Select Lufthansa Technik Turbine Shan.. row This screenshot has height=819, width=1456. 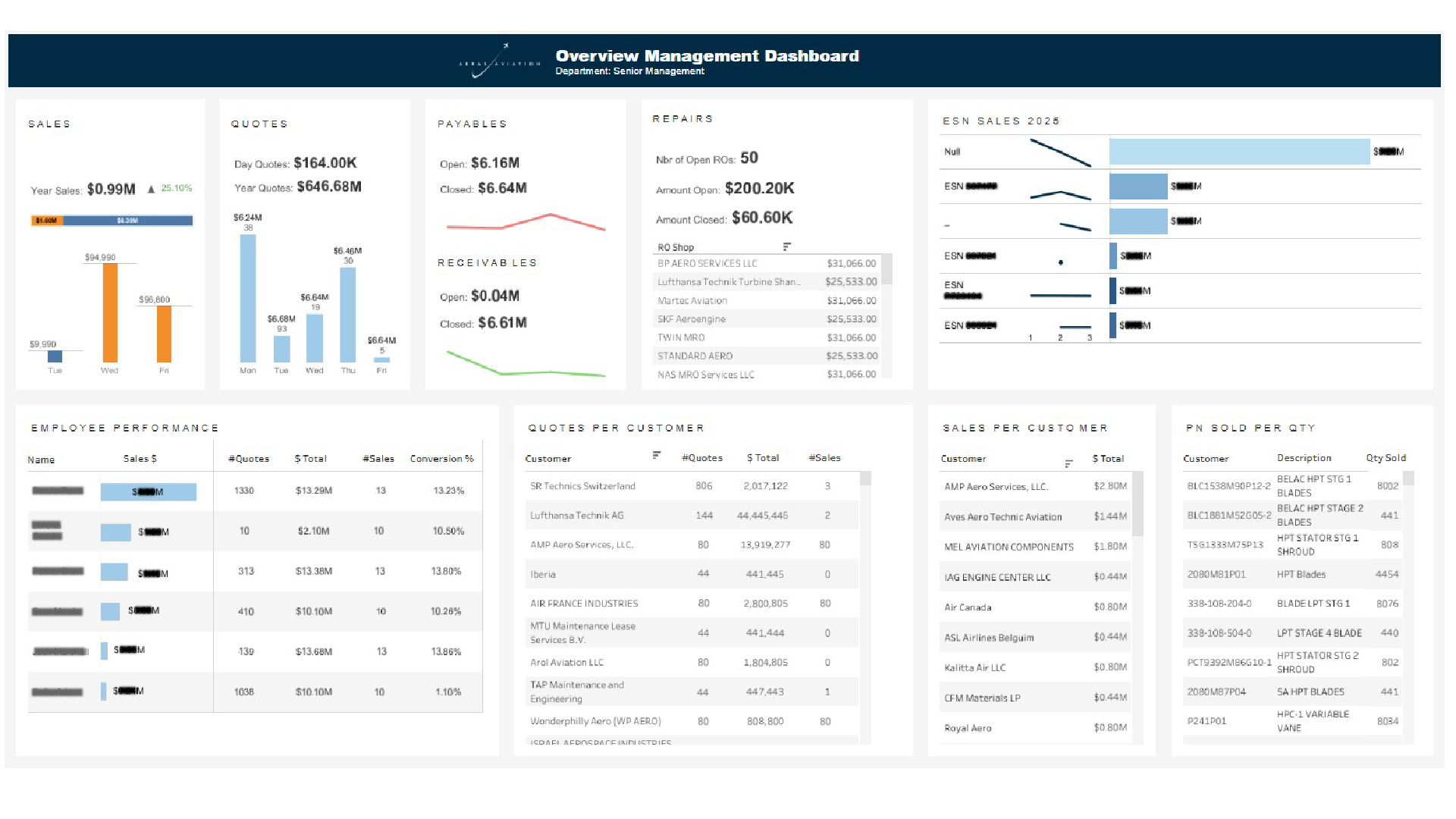pos(766,281)
